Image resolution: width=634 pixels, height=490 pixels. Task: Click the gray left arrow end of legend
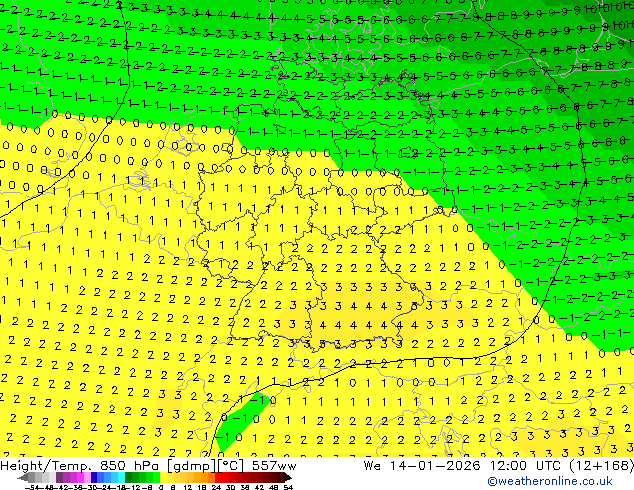pos(23,478)
